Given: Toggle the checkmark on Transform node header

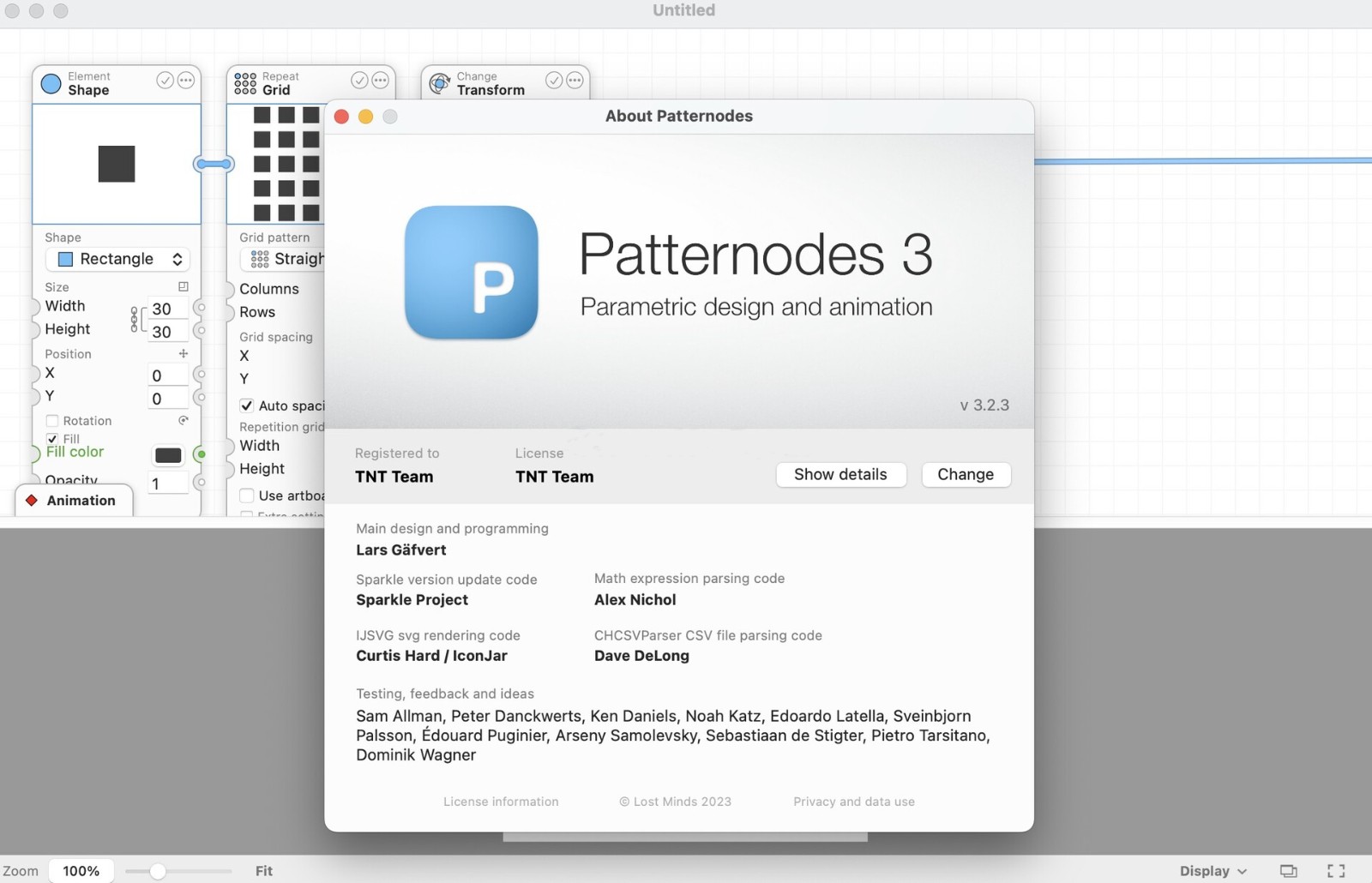Looking at the screenshot, I should coord(554,81).
